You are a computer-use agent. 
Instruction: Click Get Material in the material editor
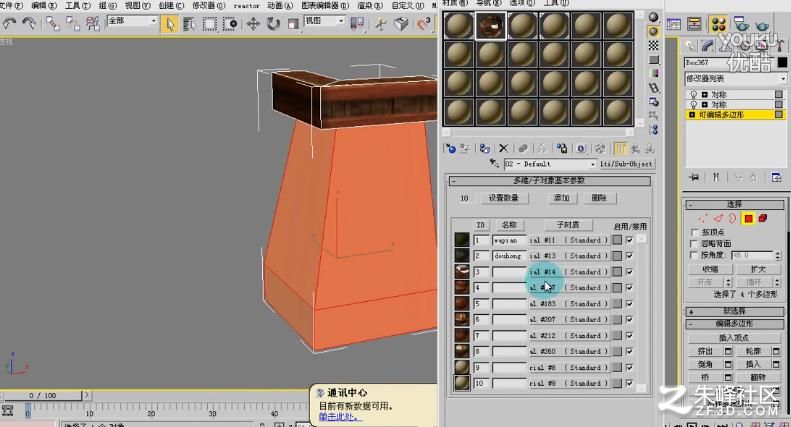(x=450, y=148)
